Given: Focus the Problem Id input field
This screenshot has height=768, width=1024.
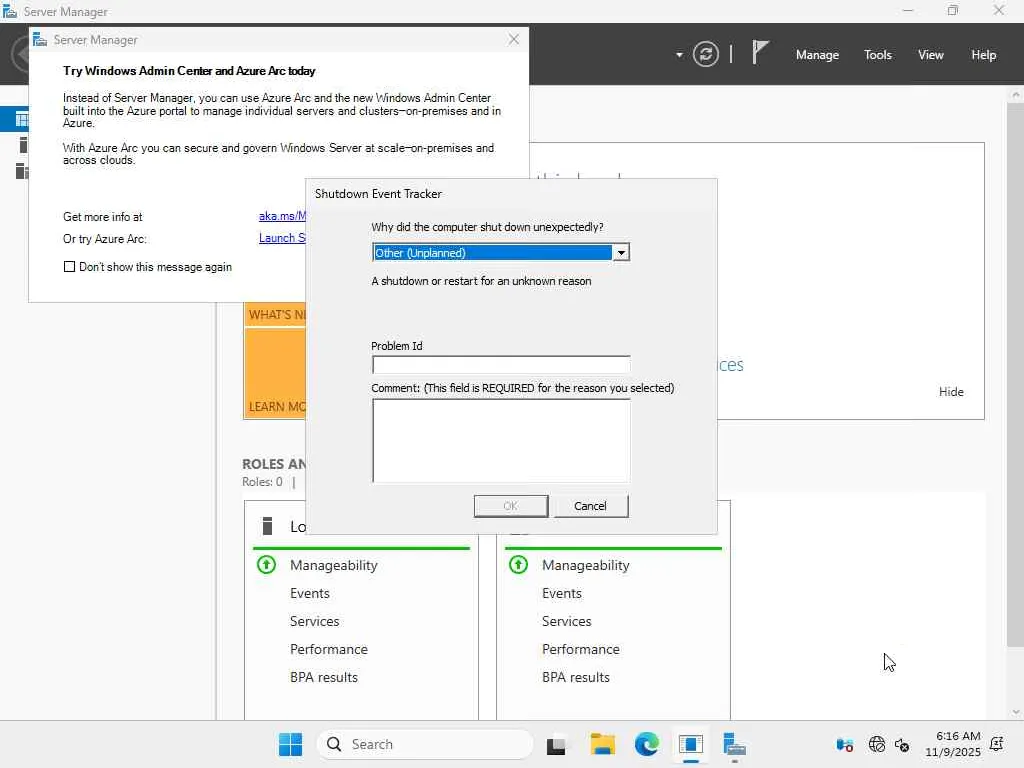Looking at the screenshot, I should click(x=501, y=364).
